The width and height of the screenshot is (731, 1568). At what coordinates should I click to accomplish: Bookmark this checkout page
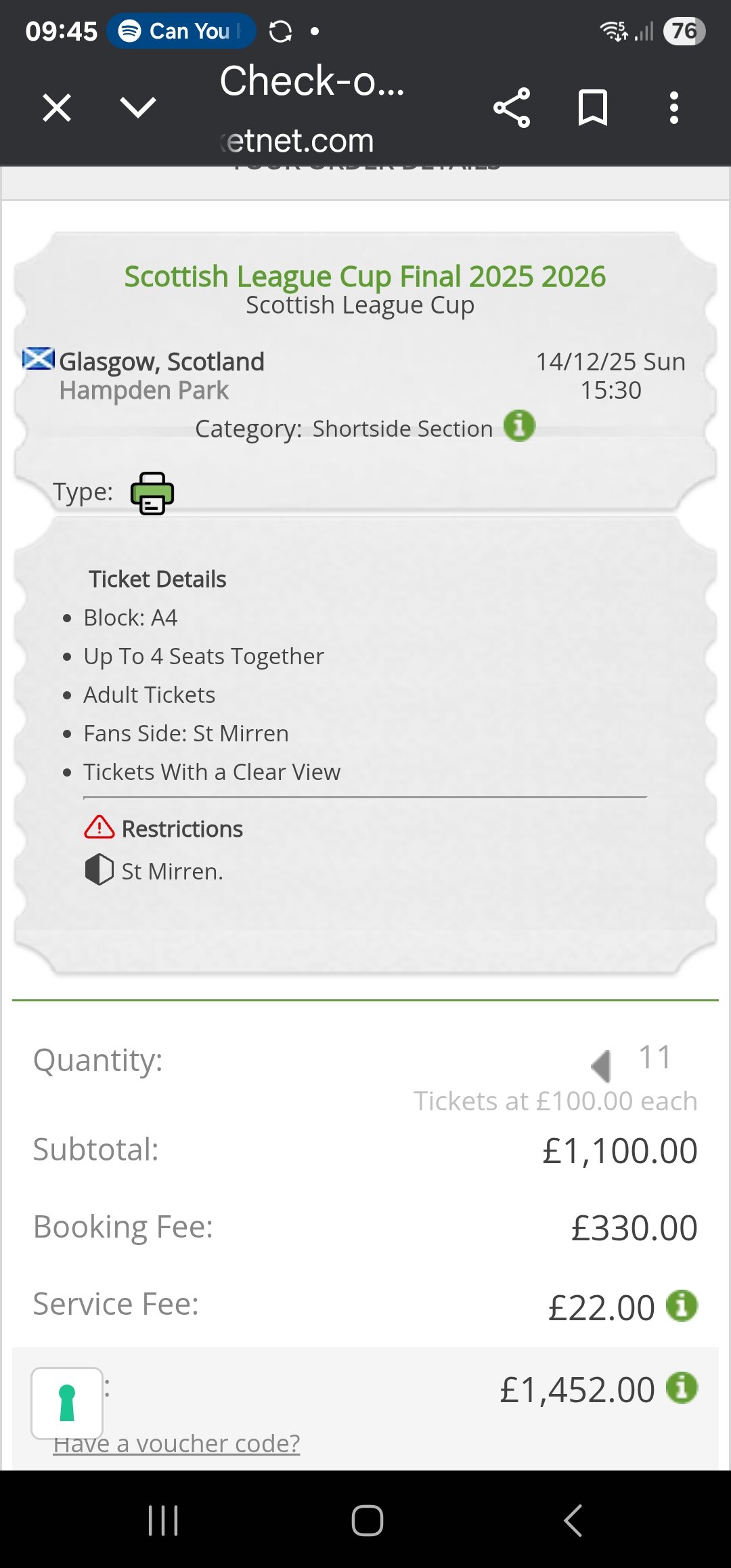pos(593,108)
